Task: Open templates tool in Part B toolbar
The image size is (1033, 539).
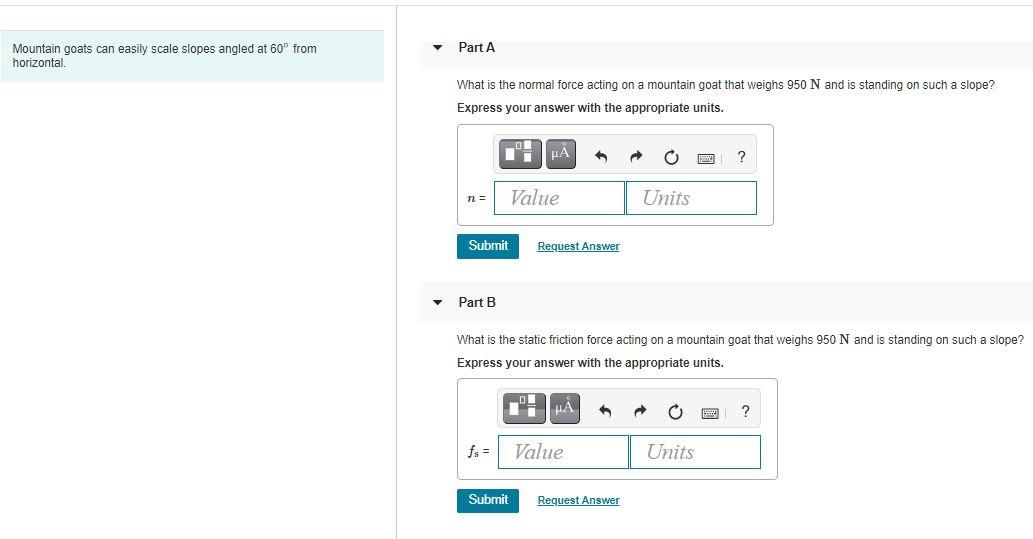Action: click(x=524, y=408)
